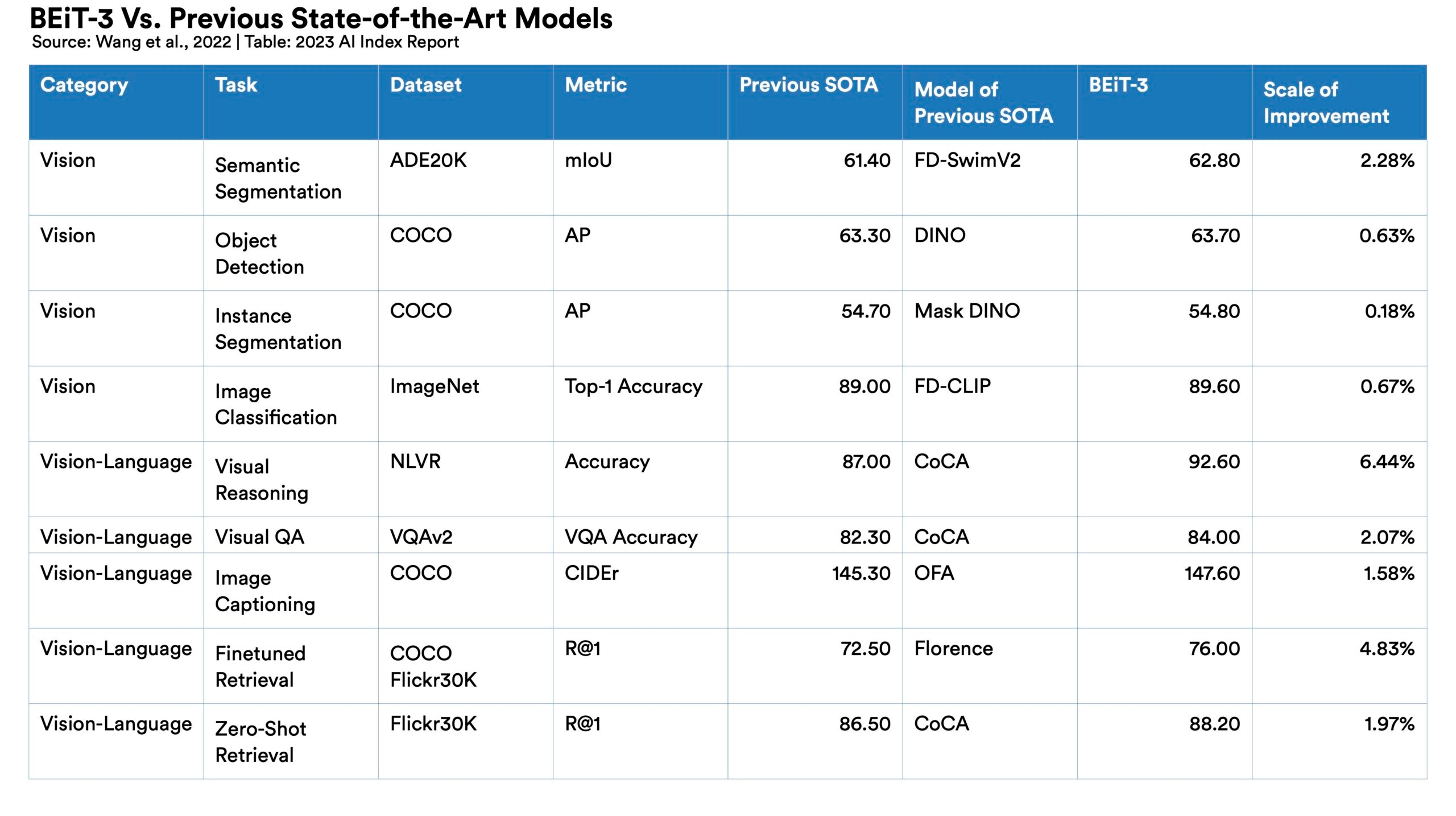Image resolution: width=1456 pixels, height=816 pixels.
Task: Select the "Model of Previous SOTA" header
Action: [983, 103]
